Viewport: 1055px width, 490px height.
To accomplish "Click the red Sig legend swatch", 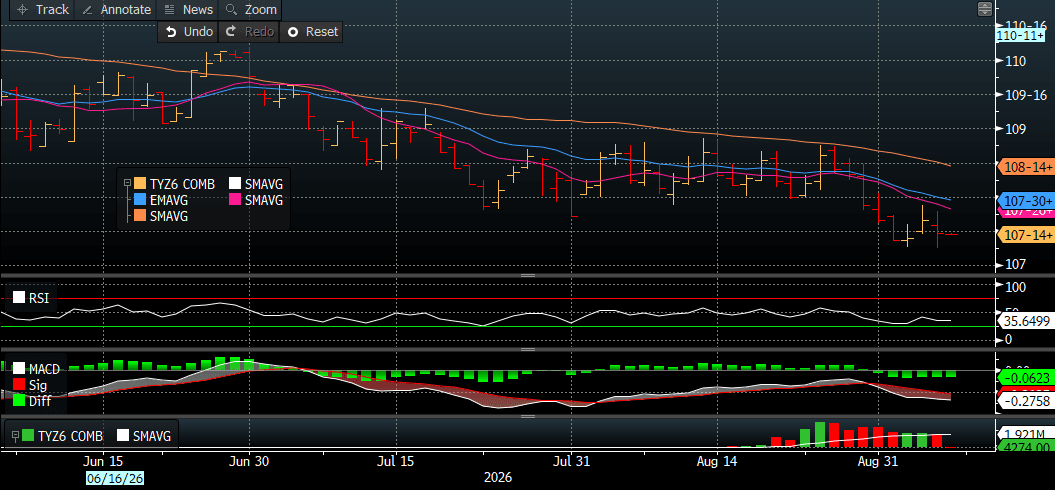I will (19, 384).
